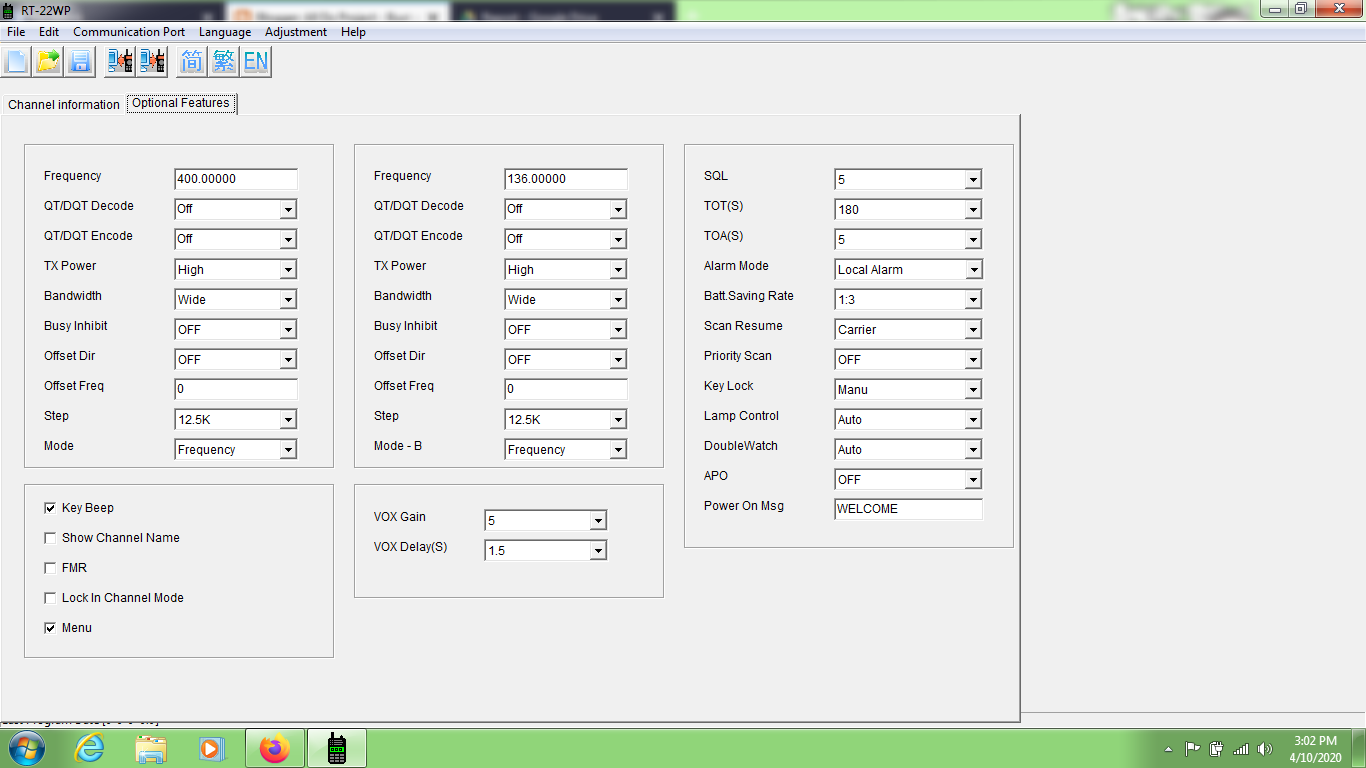Viewport: 1366px width, 768px height.
Task: Uncheck the Menu checkbox
Action: point(50,628)
